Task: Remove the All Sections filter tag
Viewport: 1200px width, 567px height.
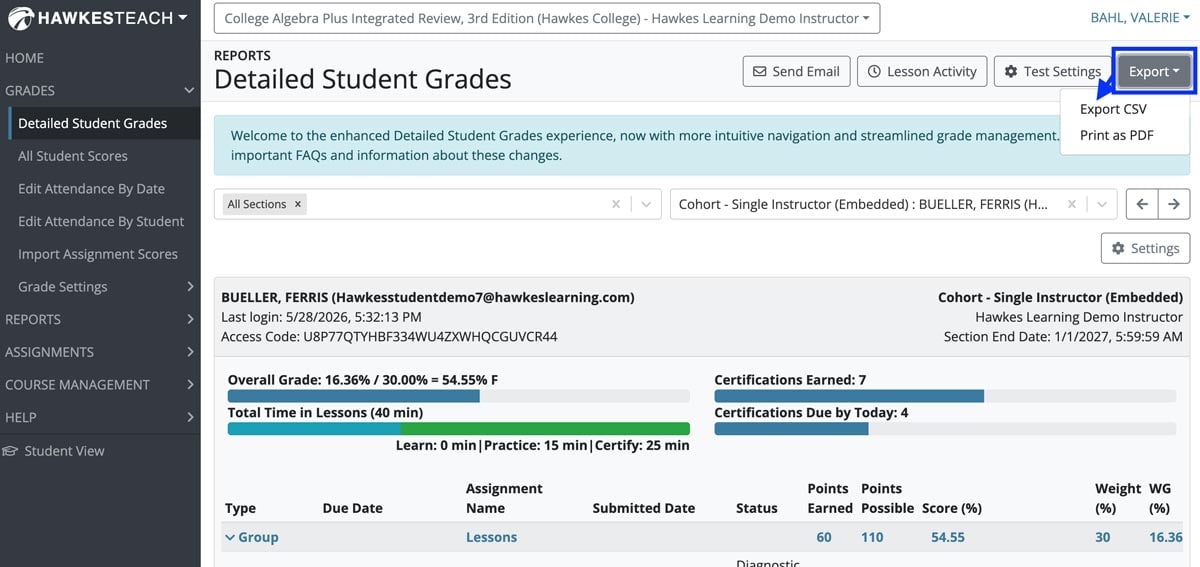Action: (x=298, y=204)
